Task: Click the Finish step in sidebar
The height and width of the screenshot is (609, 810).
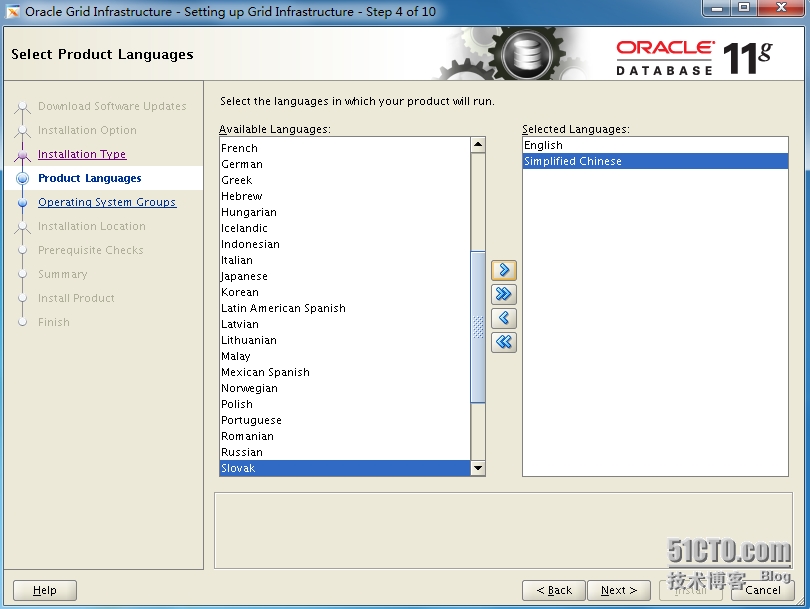Action: click(54, 322)
